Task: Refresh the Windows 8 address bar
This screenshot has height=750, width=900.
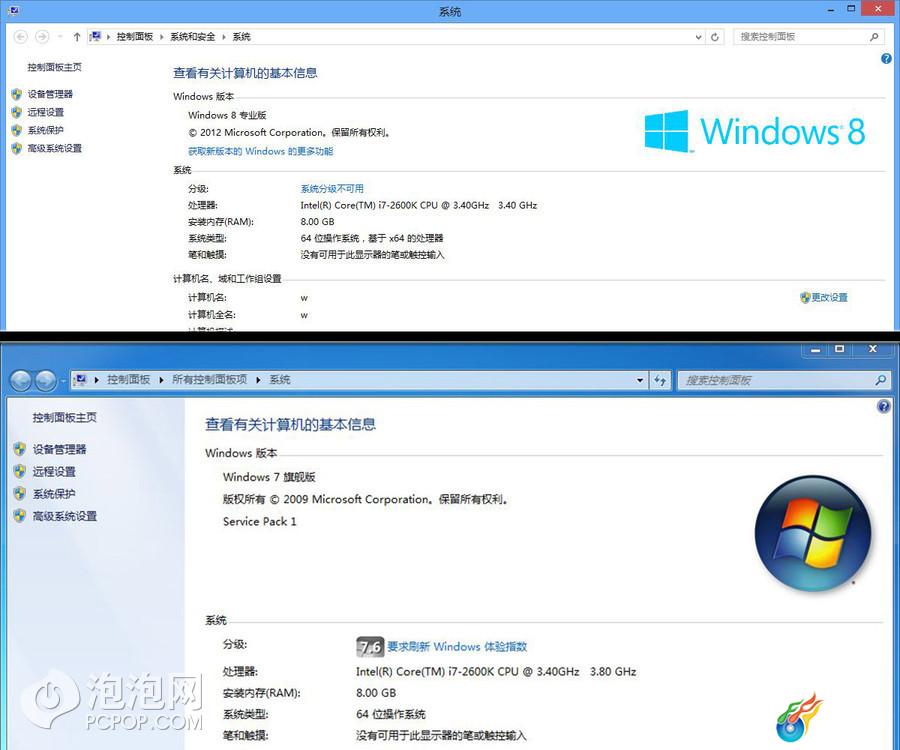Action: 715,37
